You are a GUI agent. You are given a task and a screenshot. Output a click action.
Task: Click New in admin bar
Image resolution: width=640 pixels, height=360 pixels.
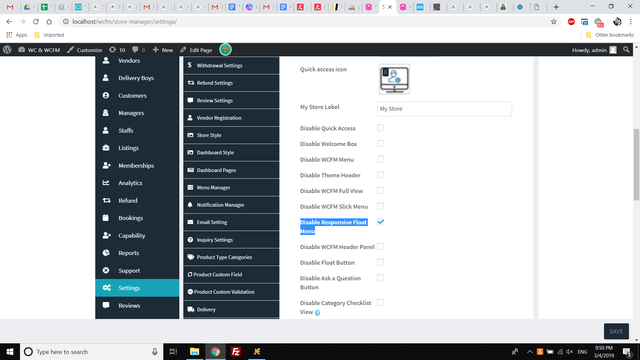pos(163,50)
